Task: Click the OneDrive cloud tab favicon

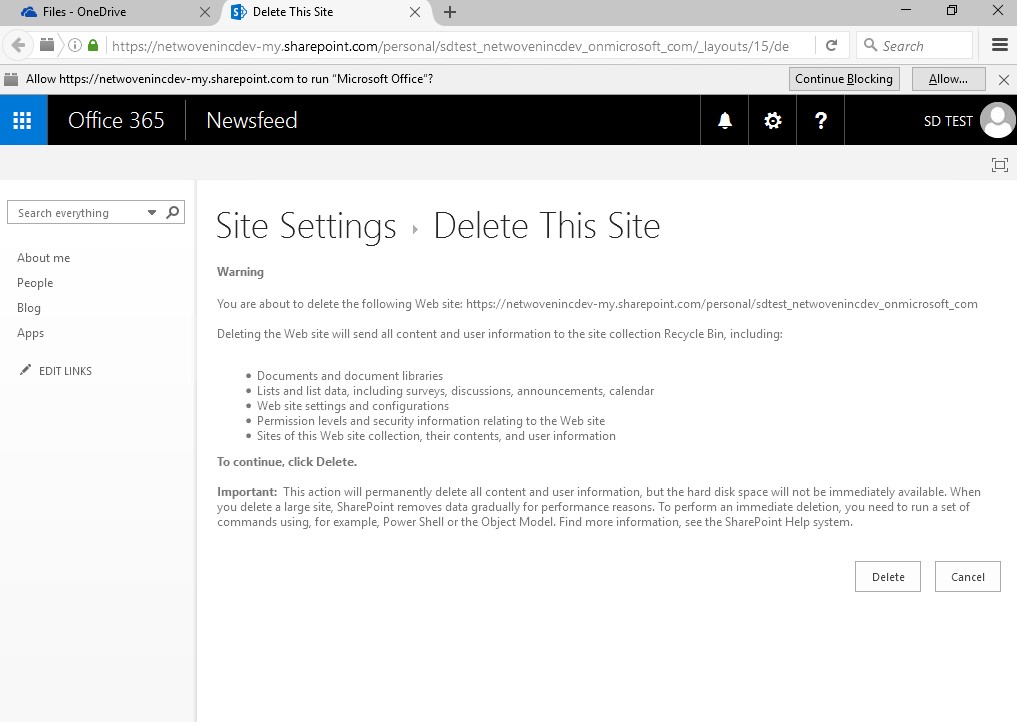Action: click(x=29, y=12)
